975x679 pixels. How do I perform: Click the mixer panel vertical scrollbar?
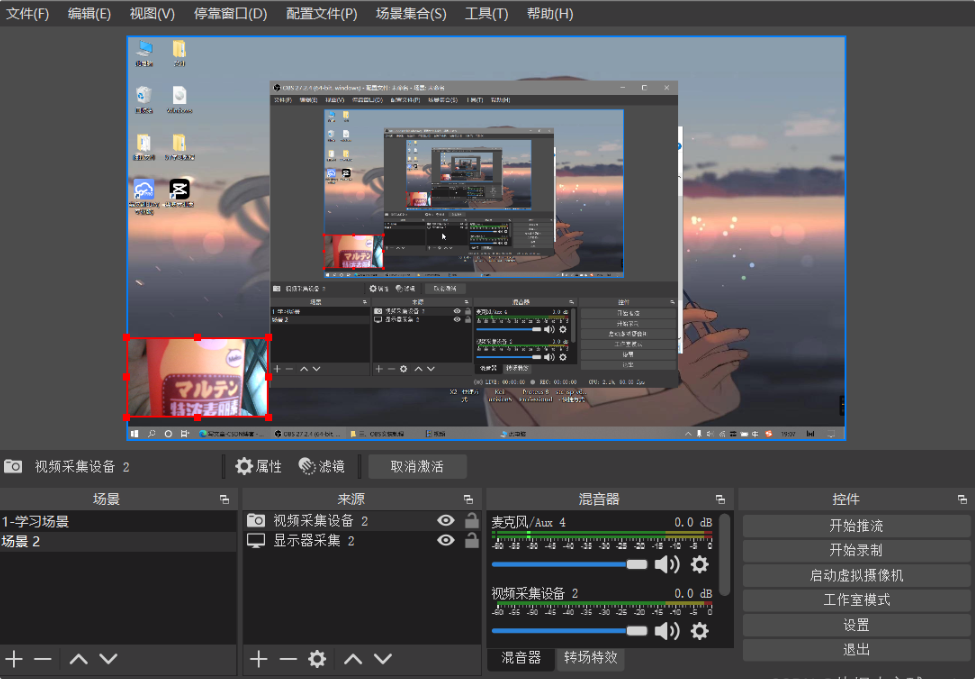[724, 553]
